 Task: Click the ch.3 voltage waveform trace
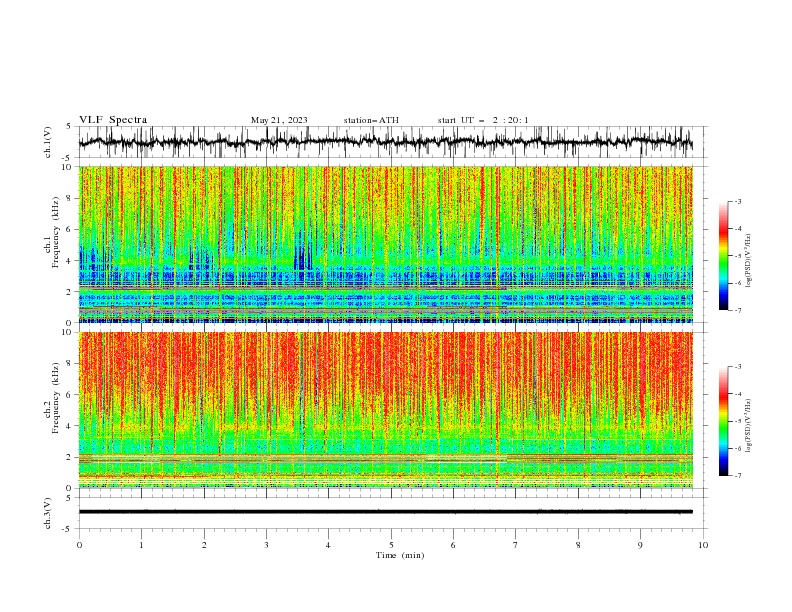385,512
